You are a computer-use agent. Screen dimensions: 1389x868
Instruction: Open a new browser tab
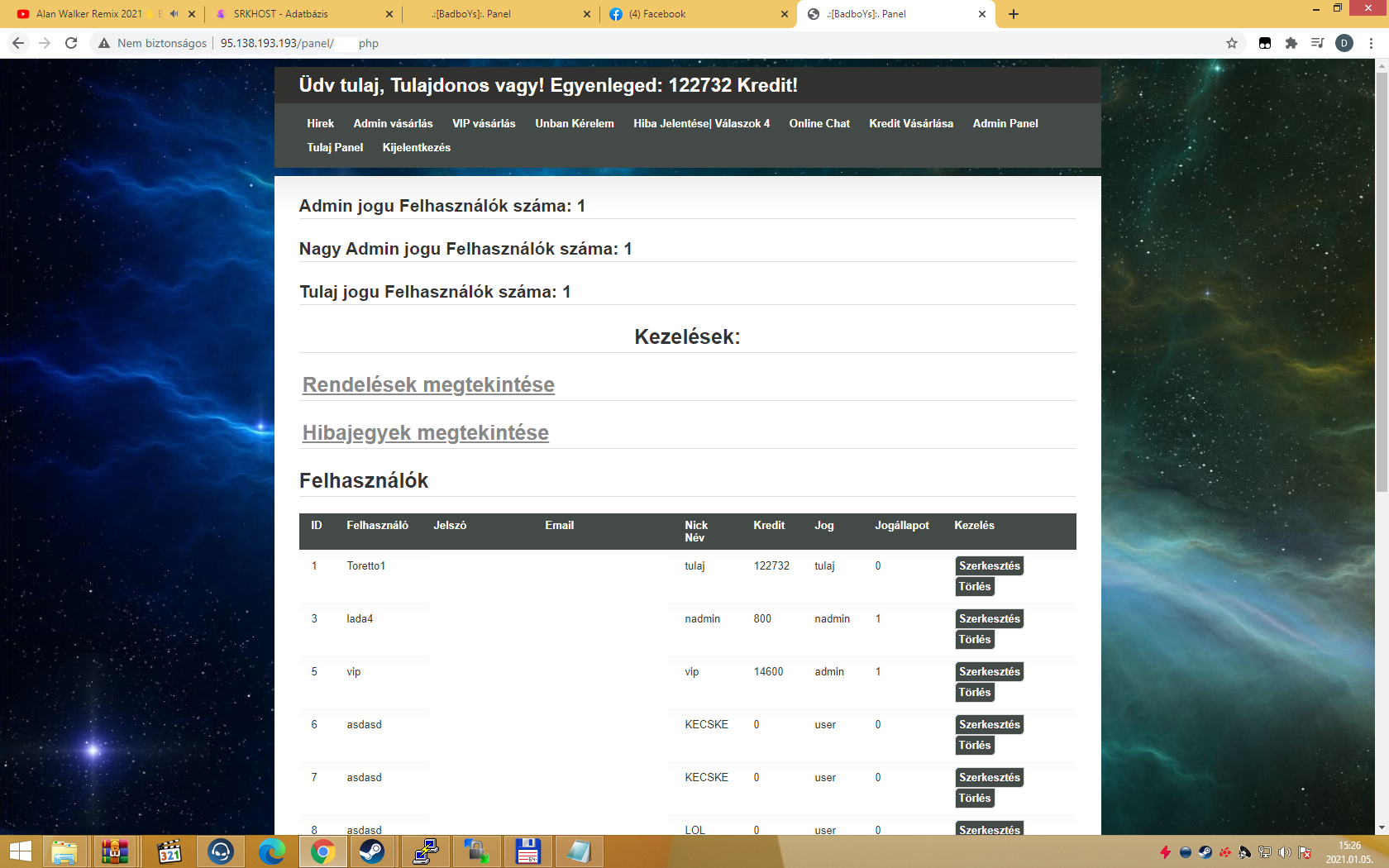(x=1014, y=14)
